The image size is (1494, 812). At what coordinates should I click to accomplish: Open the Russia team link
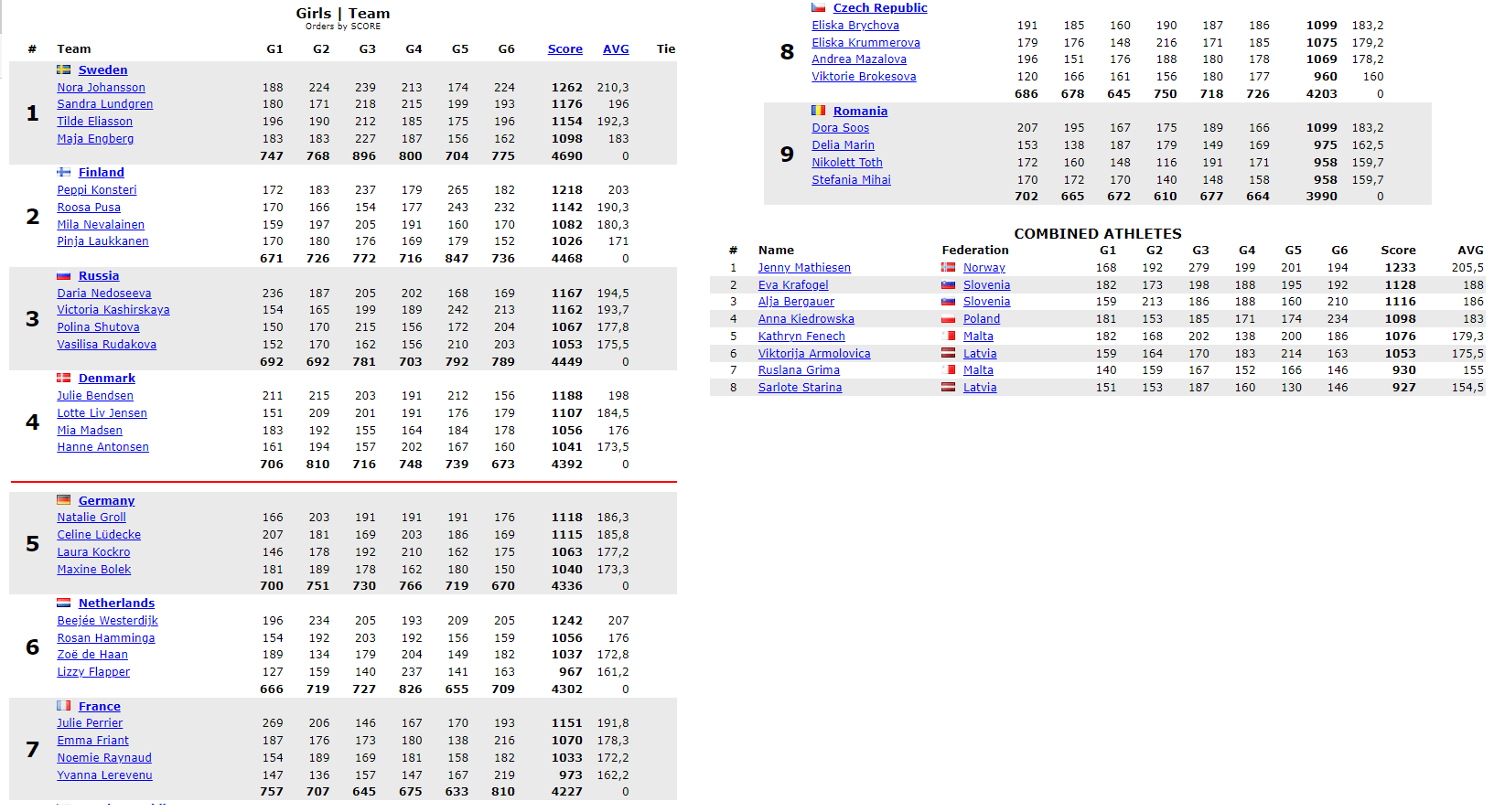99,275
